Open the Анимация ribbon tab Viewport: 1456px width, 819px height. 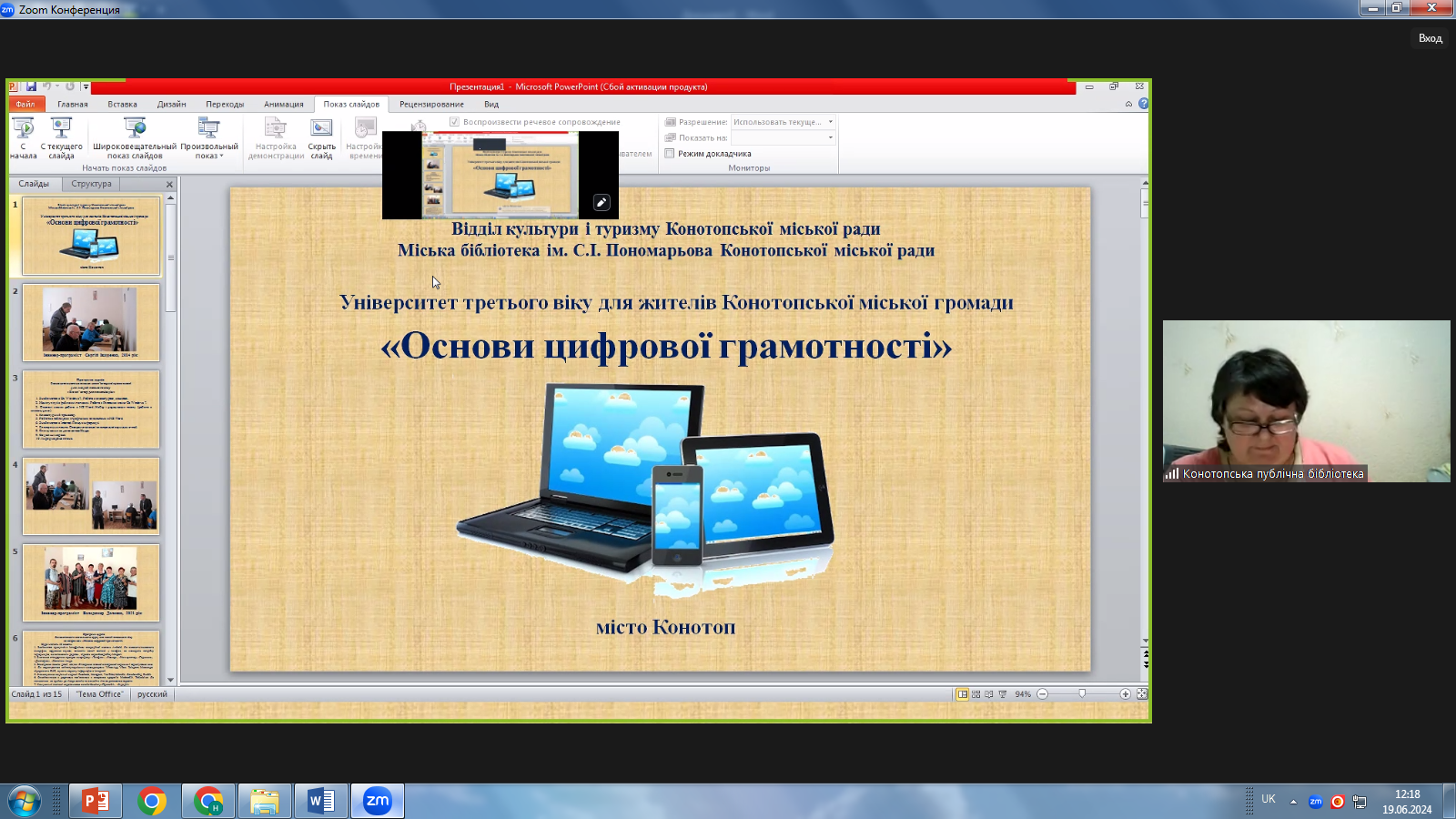point(283,105)
